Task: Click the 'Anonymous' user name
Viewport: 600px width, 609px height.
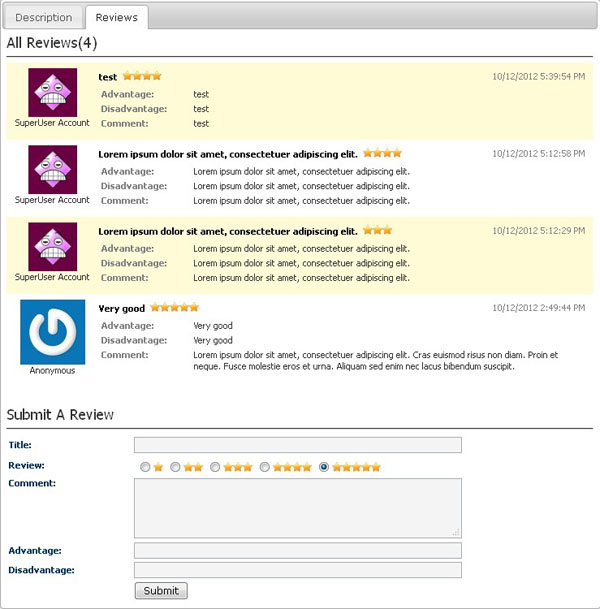Action: coord(52,371)
